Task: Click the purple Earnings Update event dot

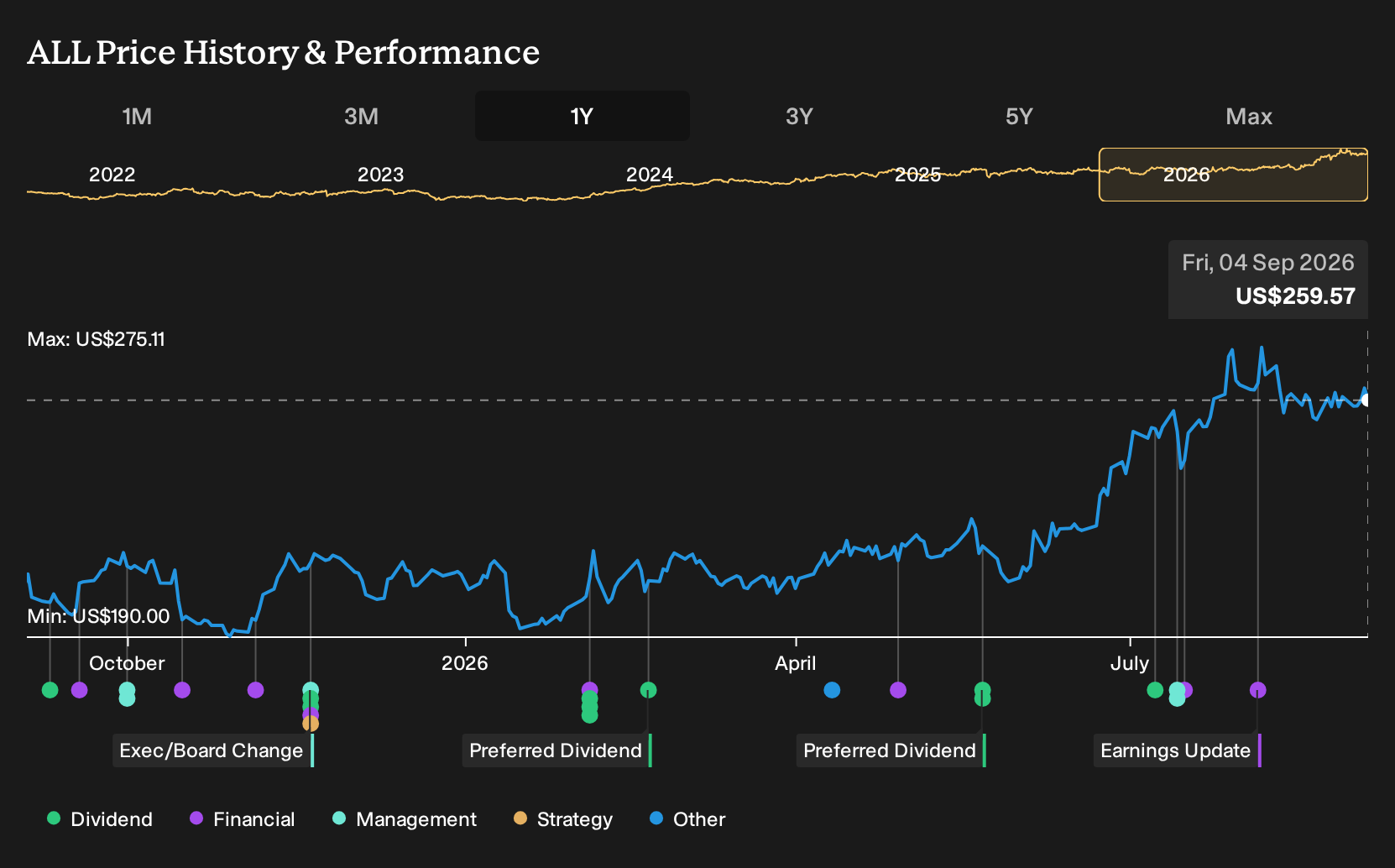Action: pyautogui.click(x=1257, y=690)
